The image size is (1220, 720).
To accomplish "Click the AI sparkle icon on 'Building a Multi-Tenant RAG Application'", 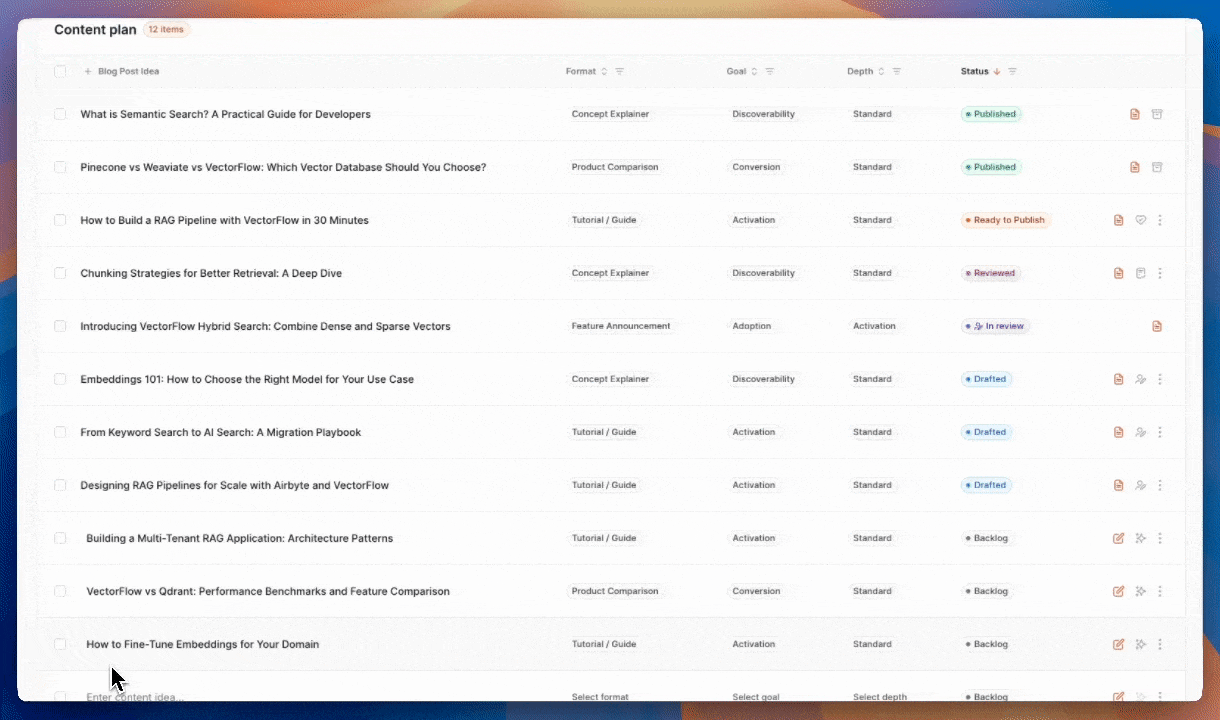I will pyautogui.click(x=1140, y=538).
